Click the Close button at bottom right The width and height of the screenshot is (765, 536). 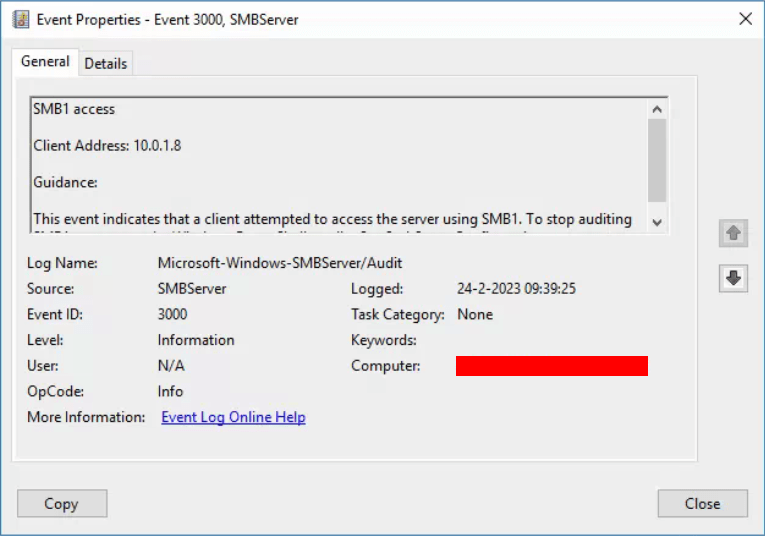point(702,503)
